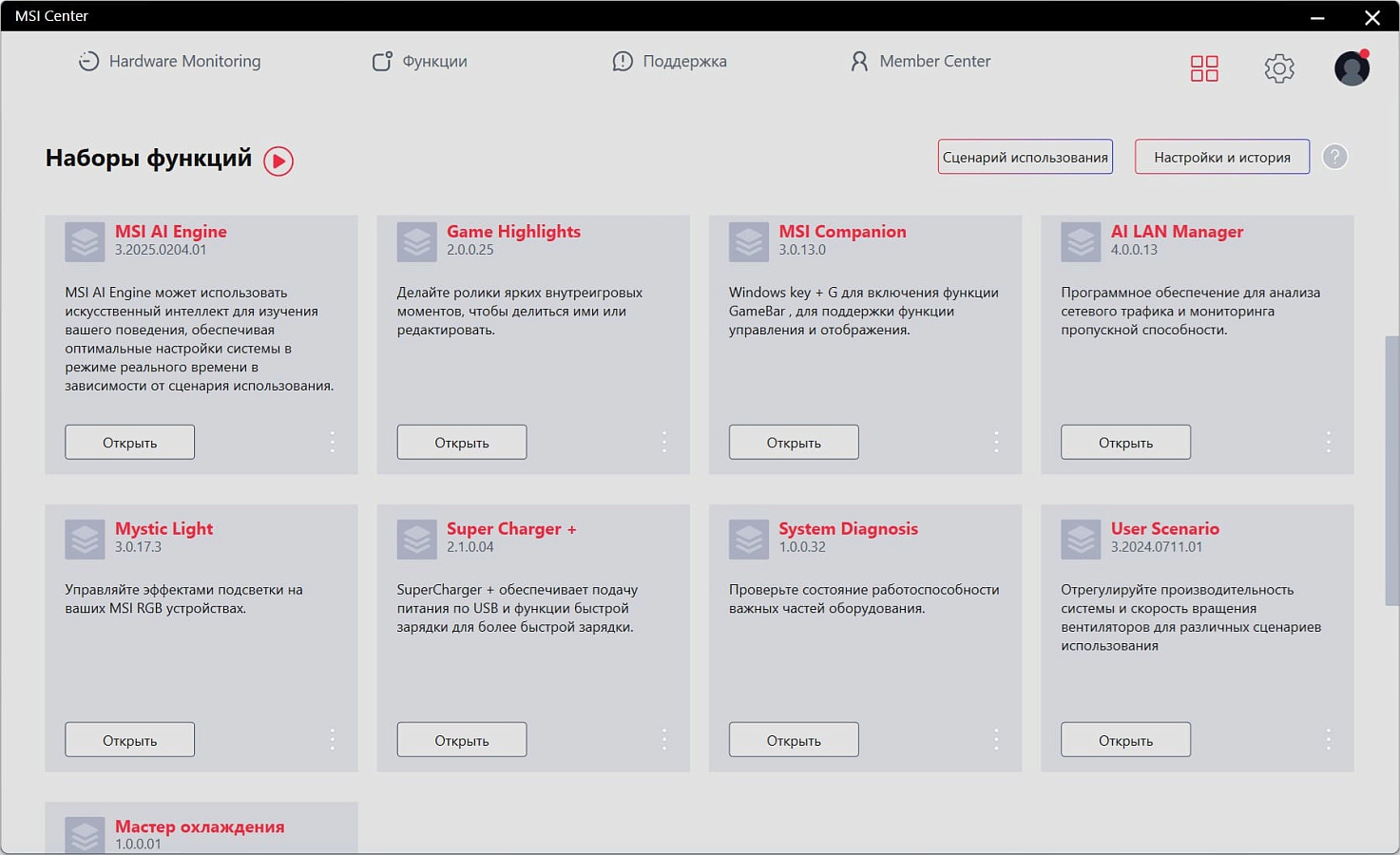Open MSI AI Engine with Открыть
Viewport: 1400px width, 855px height.
point(130,442)
